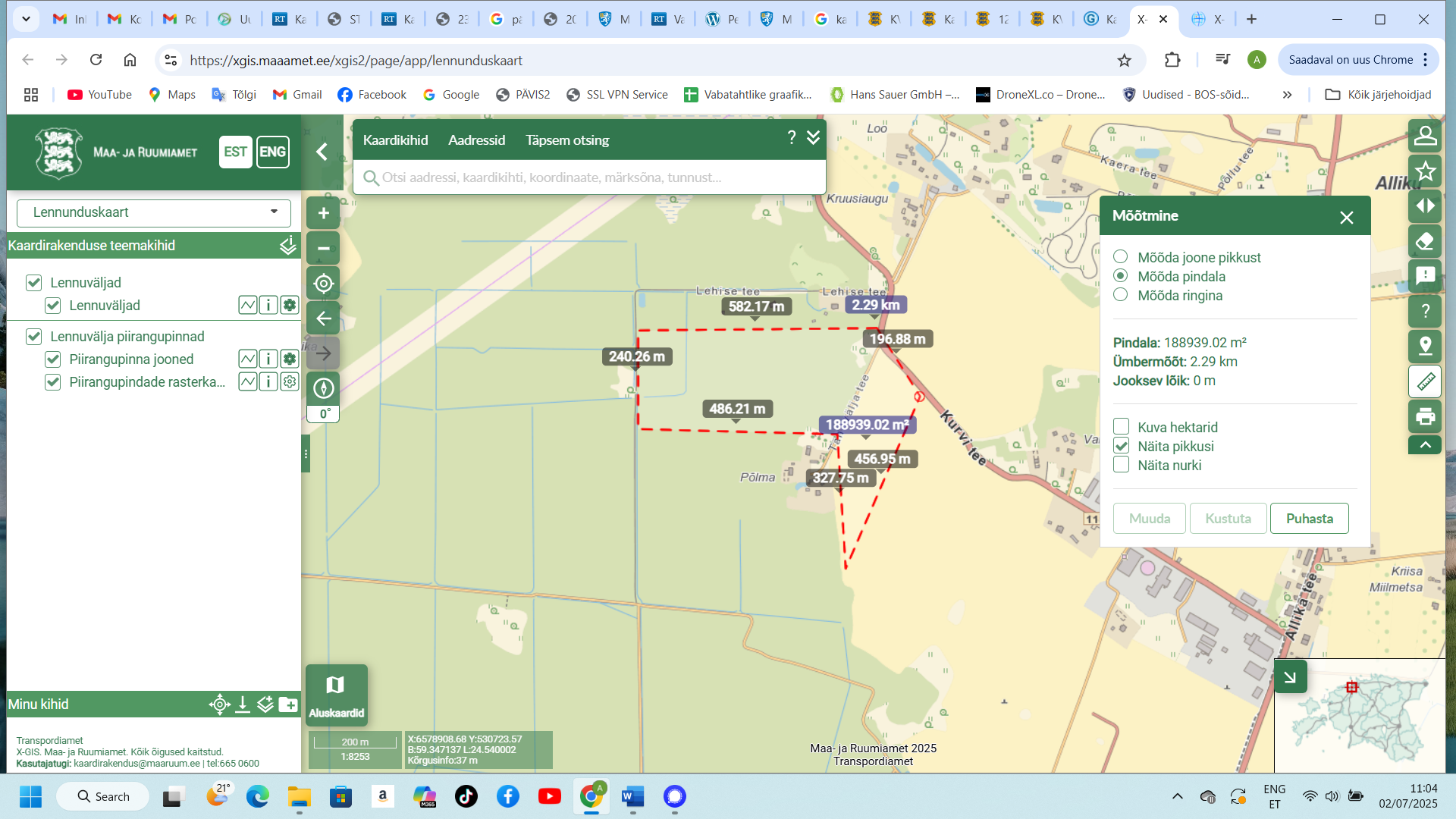Reset the map north compass
The height and width of the screenshot is (819, 1456).
coord(323,389)
